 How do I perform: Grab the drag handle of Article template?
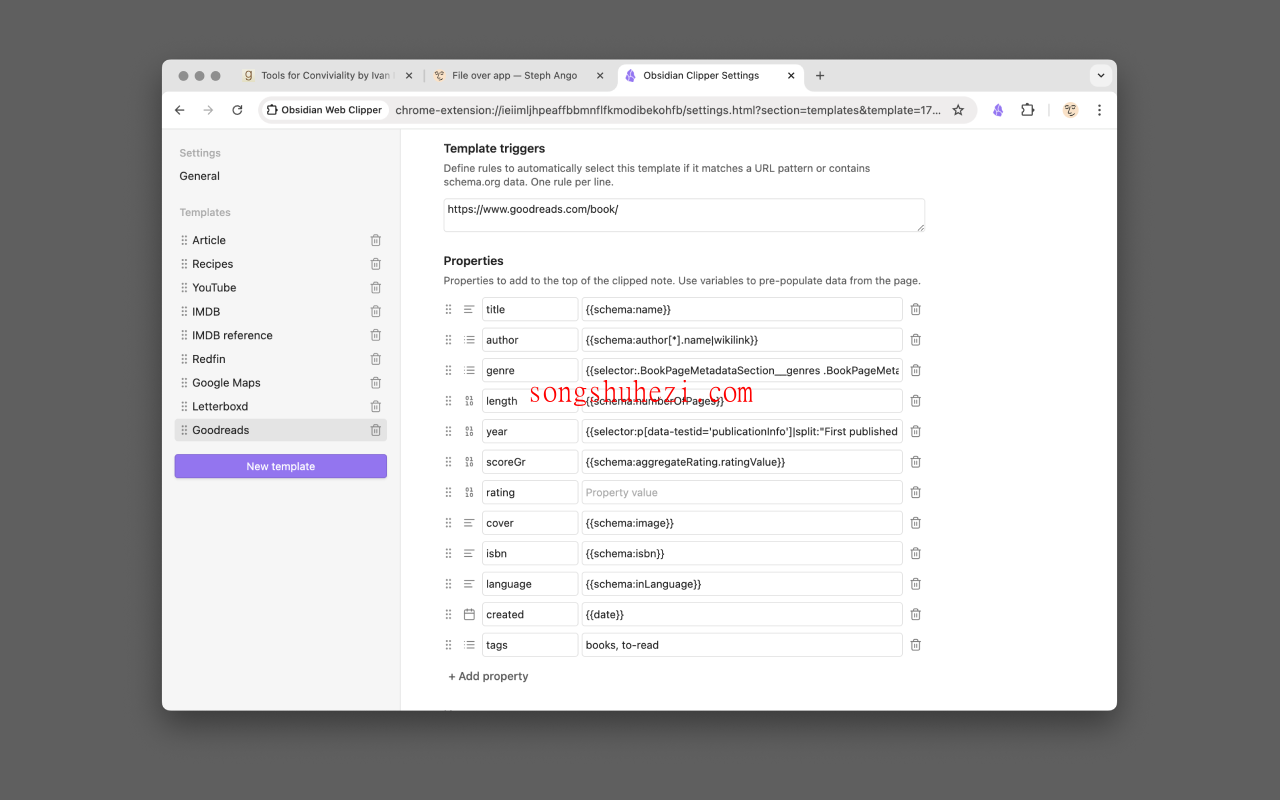coord(184,240)
